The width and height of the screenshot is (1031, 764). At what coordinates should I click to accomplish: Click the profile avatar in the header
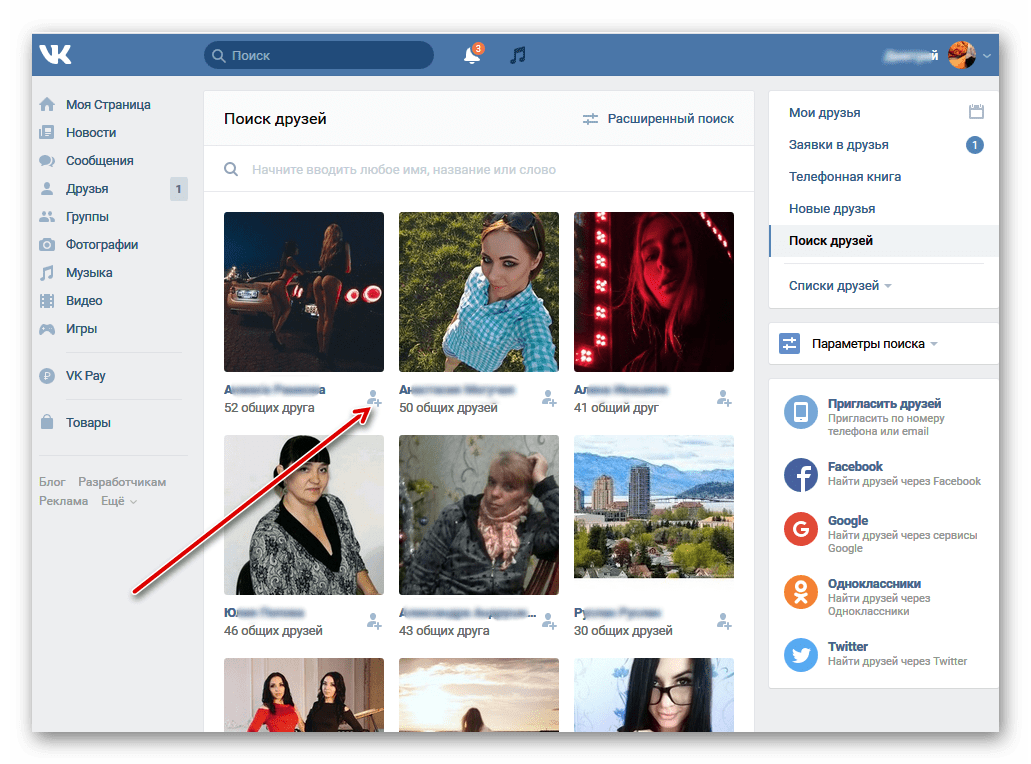tap(961, 55)
